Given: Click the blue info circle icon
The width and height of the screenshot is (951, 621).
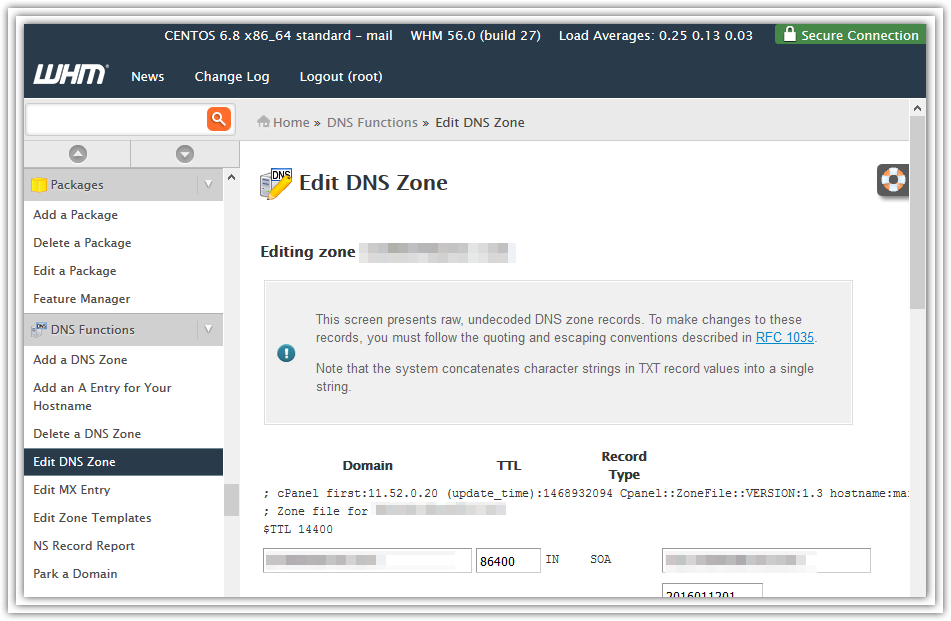Looking at the screenshot, I should [285, 353].
